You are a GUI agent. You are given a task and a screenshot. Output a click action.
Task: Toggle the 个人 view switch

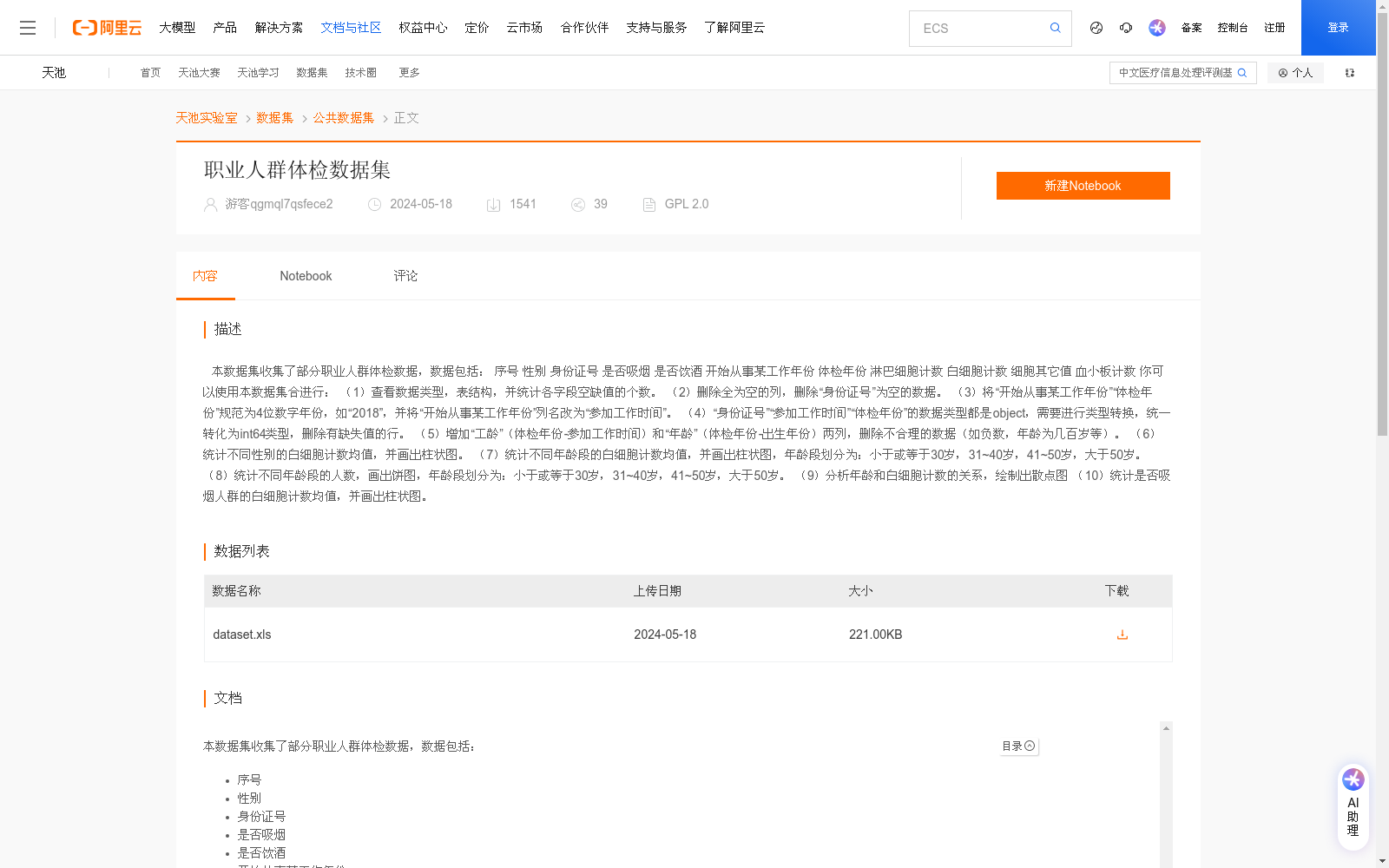pos(1295,72)
